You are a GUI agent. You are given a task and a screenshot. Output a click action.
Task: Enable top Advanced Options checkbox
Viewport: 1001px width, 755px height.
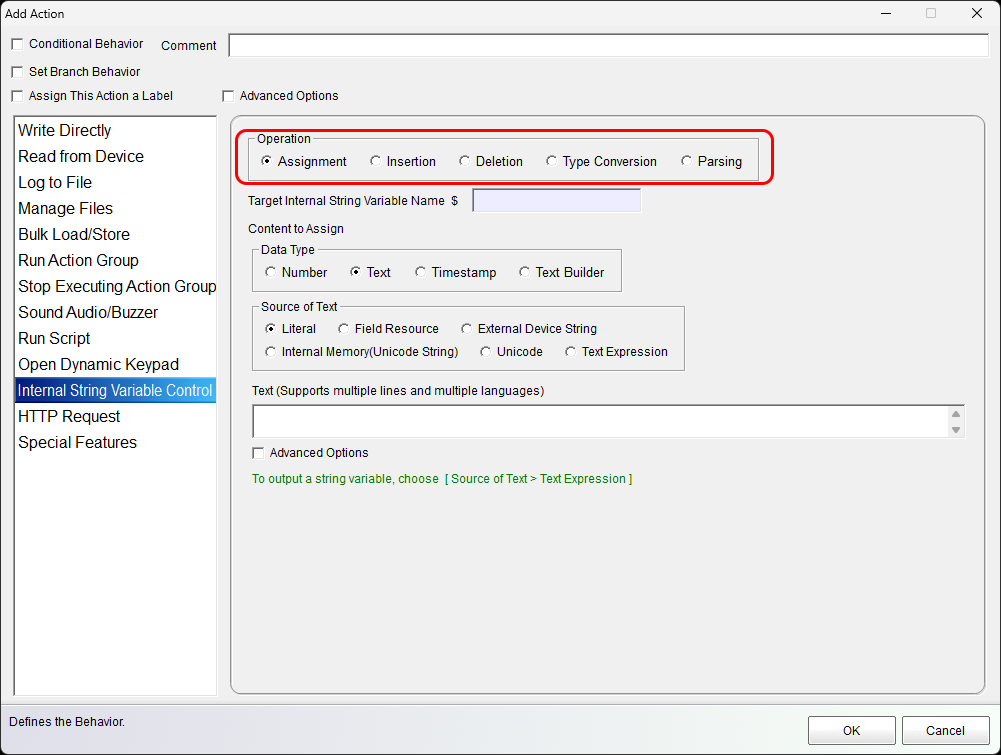coord(228,96)
